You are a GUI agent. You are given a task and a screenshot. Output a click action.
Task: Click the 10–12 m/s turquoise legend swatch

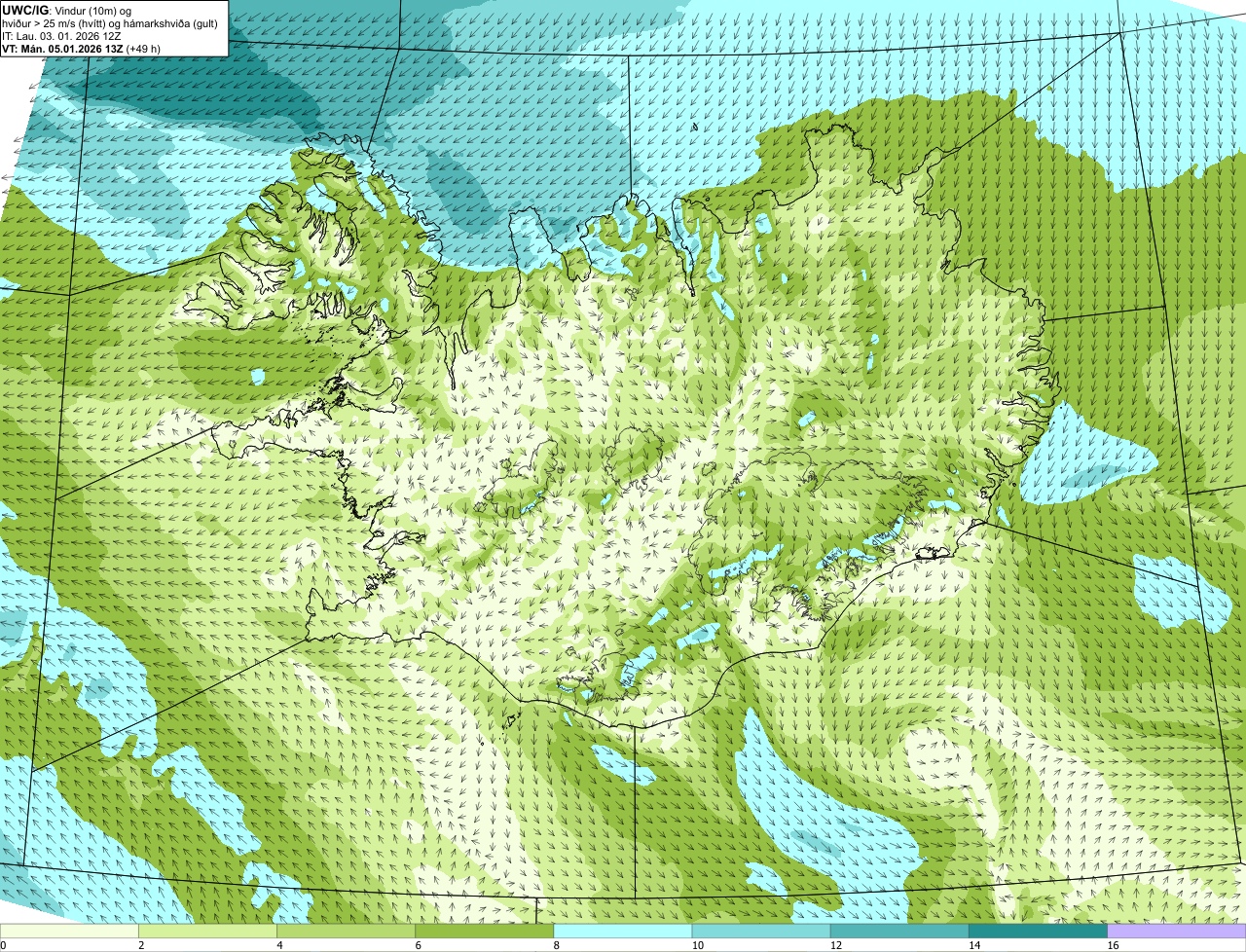pos(761,932)
